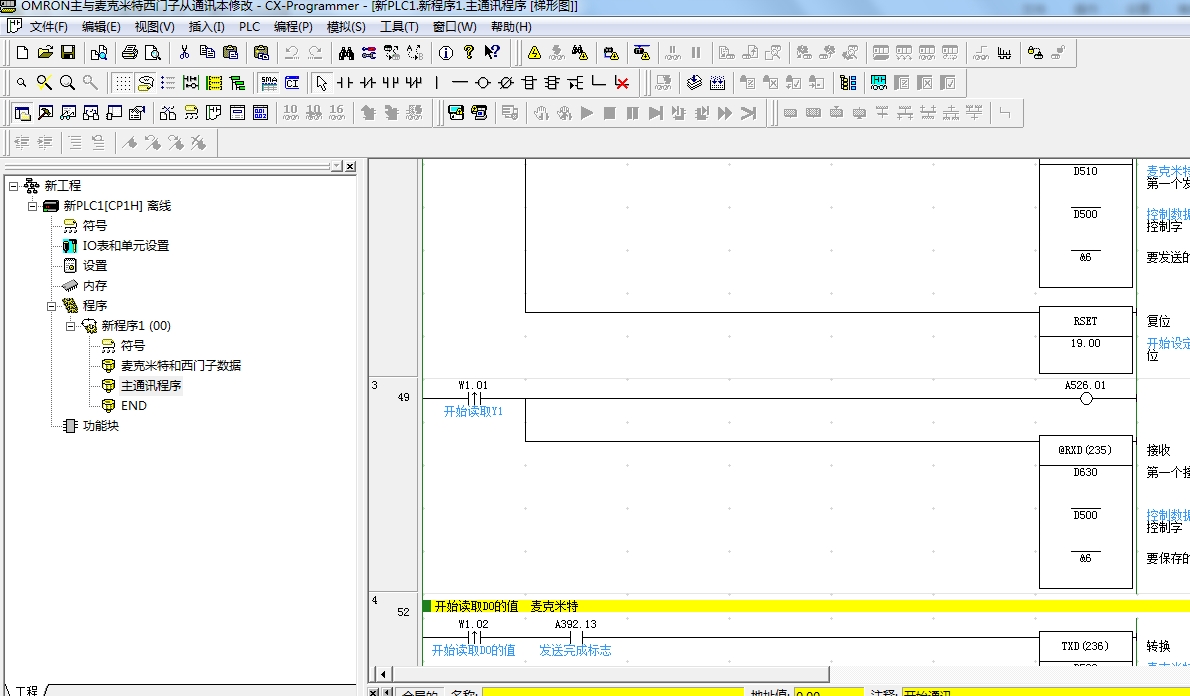This screenshot has width=1190, height=696.
Task: Paste from the clipboard
Action: 231,52
